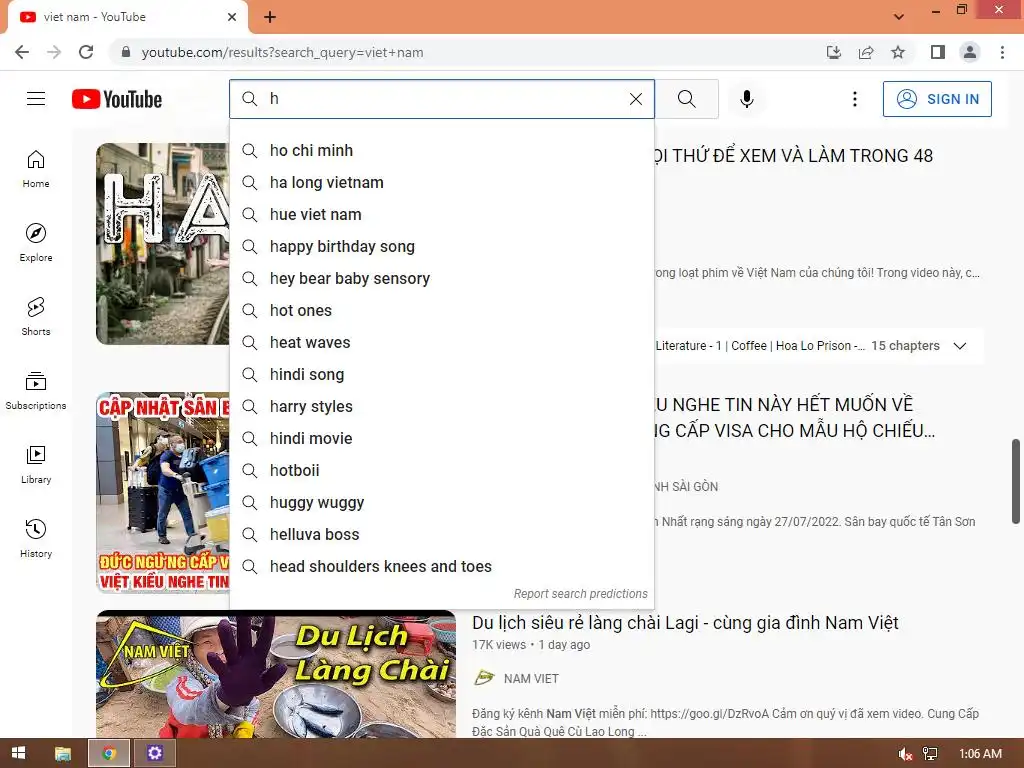Viewport: 1024px width, 768px height.
Task: Start voice search with microphone
Action: point(747,99)
